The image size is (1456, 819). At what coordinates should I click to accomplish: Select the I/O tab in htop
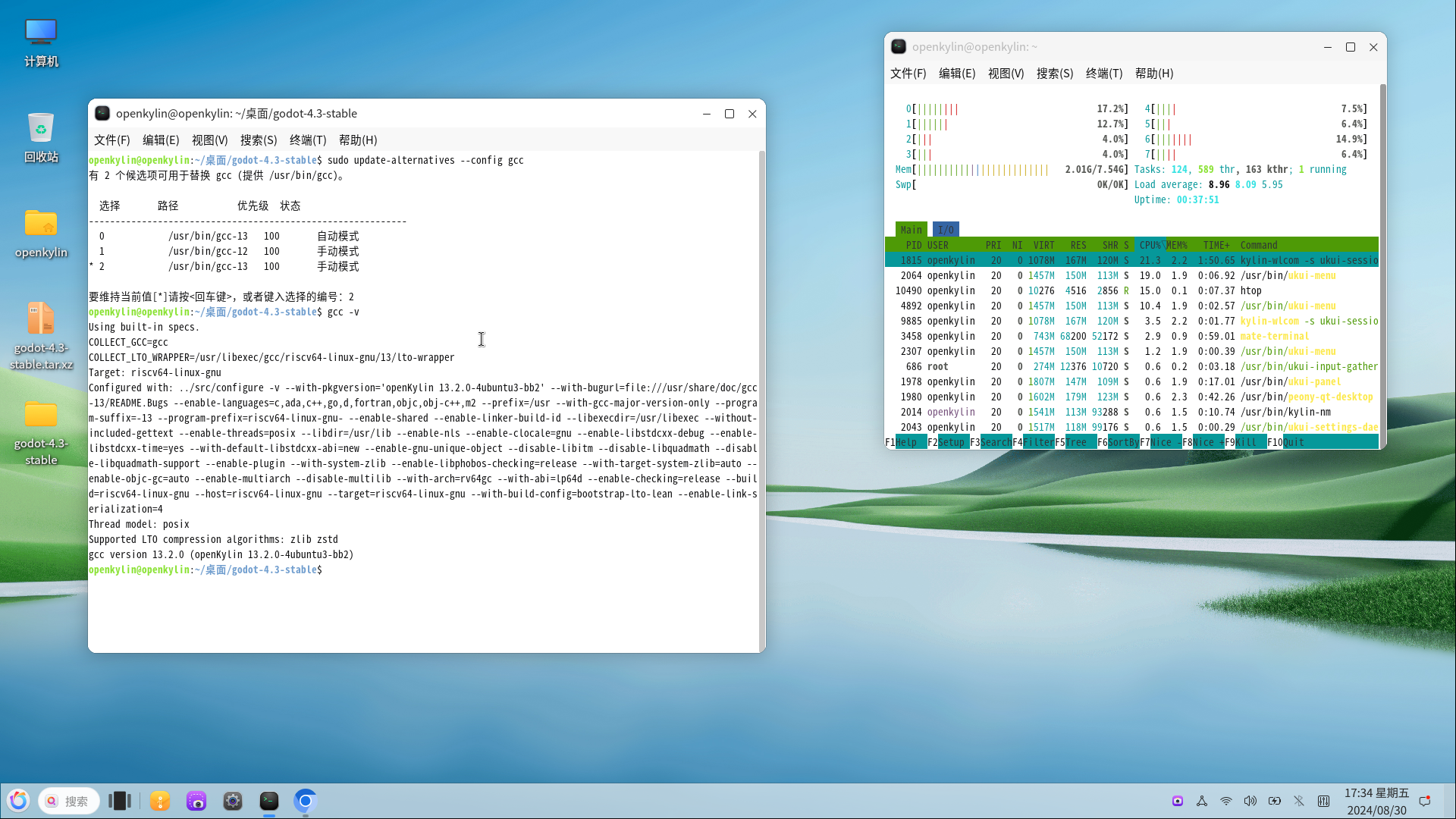(x=945, y=229)
